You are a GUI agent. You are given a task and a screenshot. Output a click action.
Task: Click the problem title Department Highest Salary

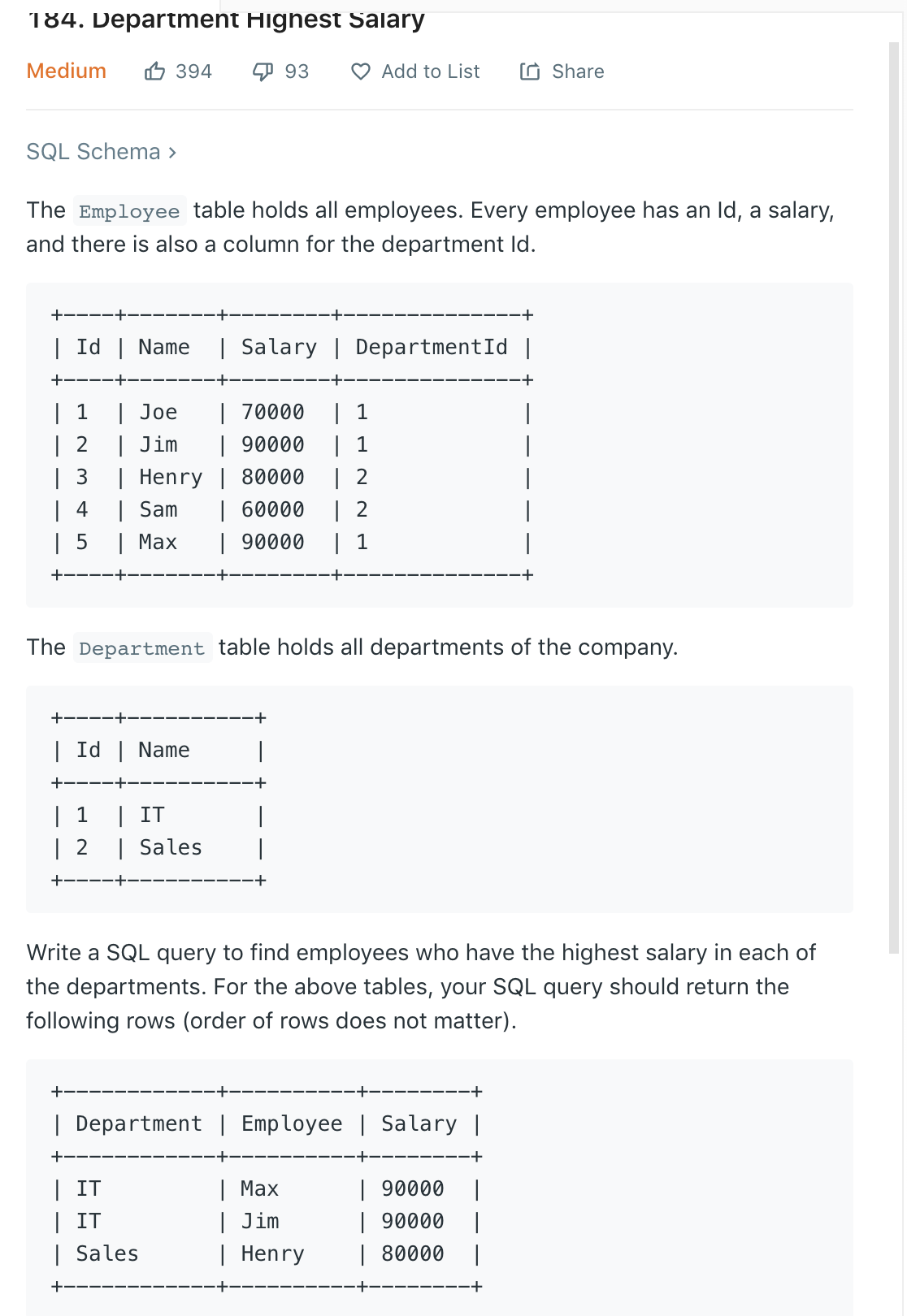[226, 18]
